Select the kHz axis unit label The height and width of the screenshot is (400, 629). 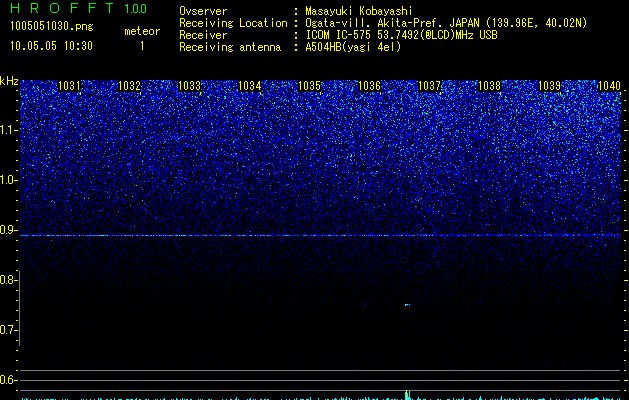click(9, 81)
